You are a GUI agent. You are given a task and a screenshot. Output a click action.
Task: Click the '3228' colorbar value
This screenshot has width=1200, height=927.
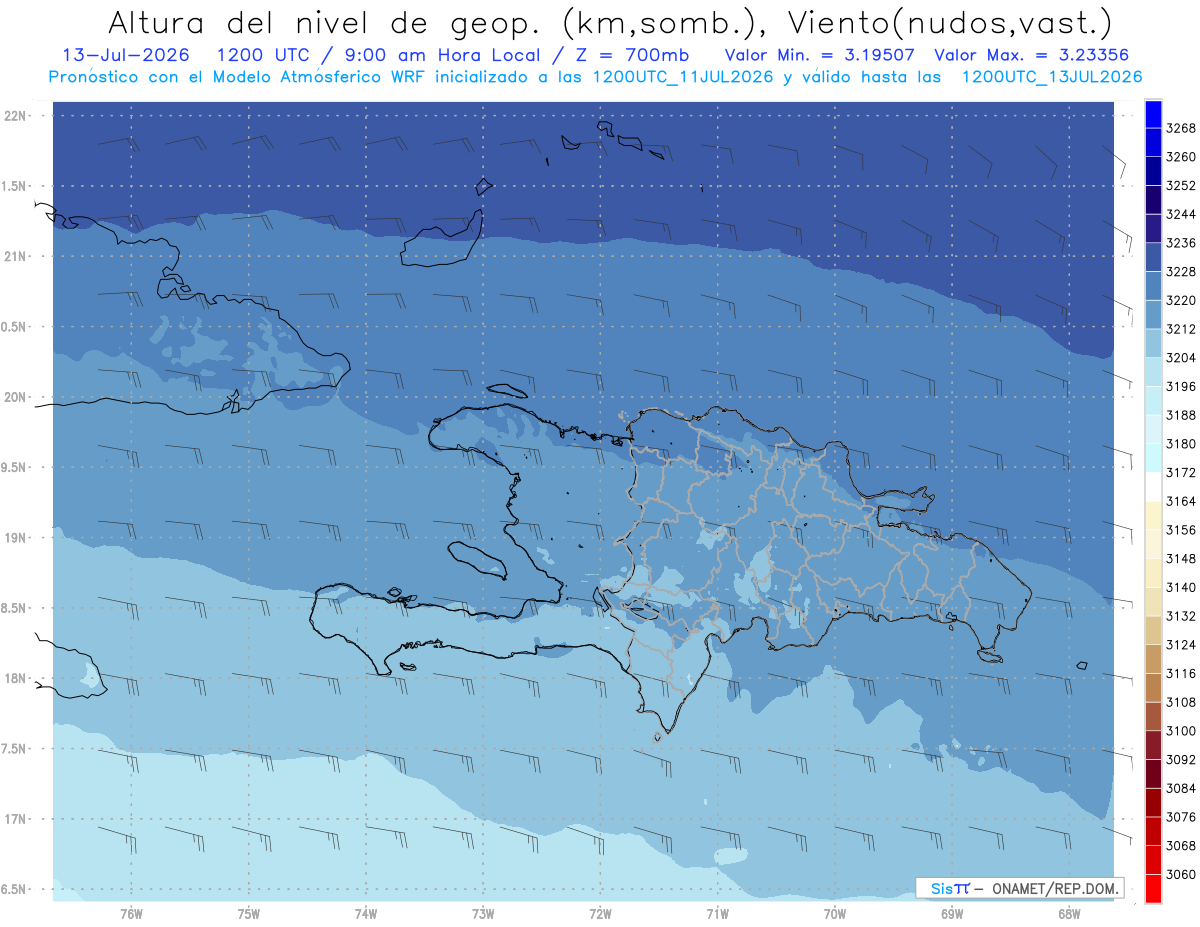click(x=1181, y=272)
